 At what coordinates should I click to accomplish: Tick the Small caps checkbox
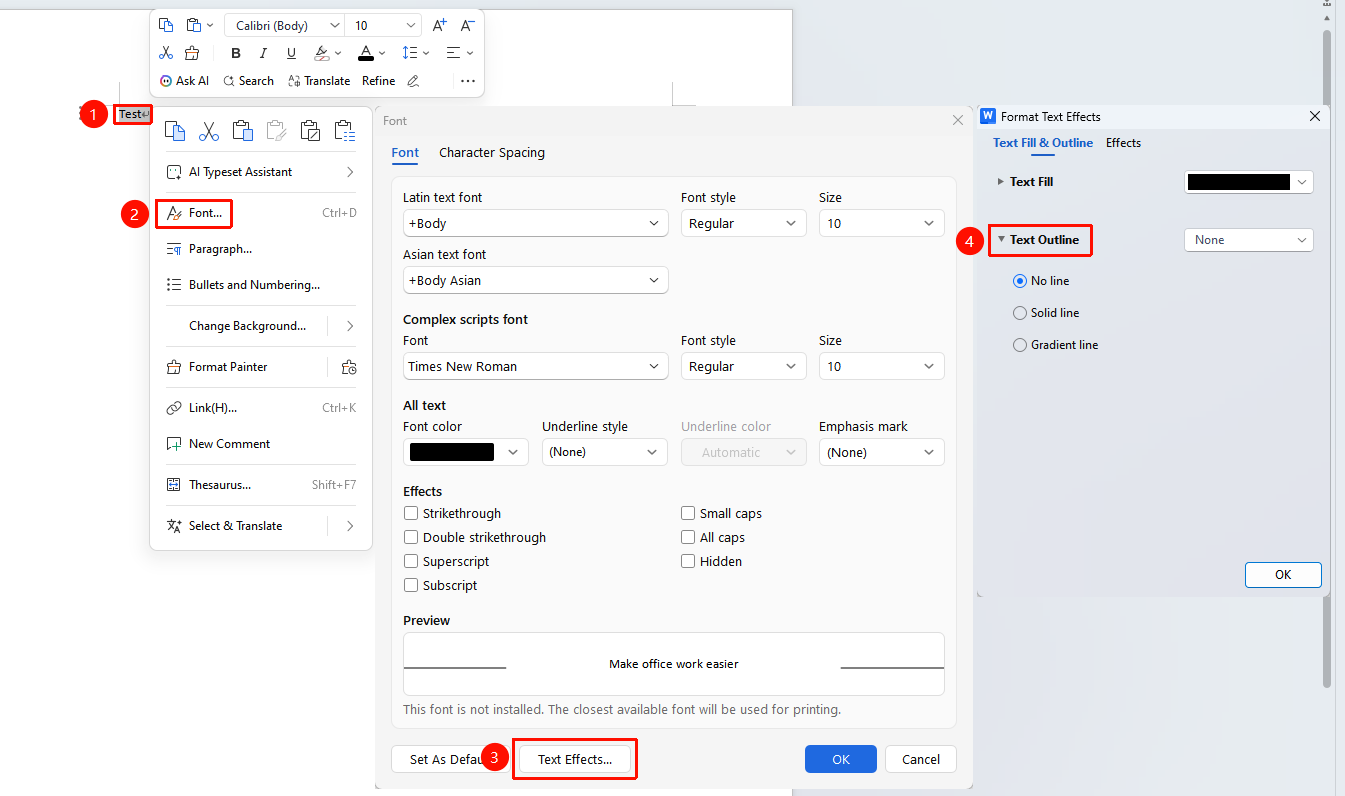click(688, 513)
